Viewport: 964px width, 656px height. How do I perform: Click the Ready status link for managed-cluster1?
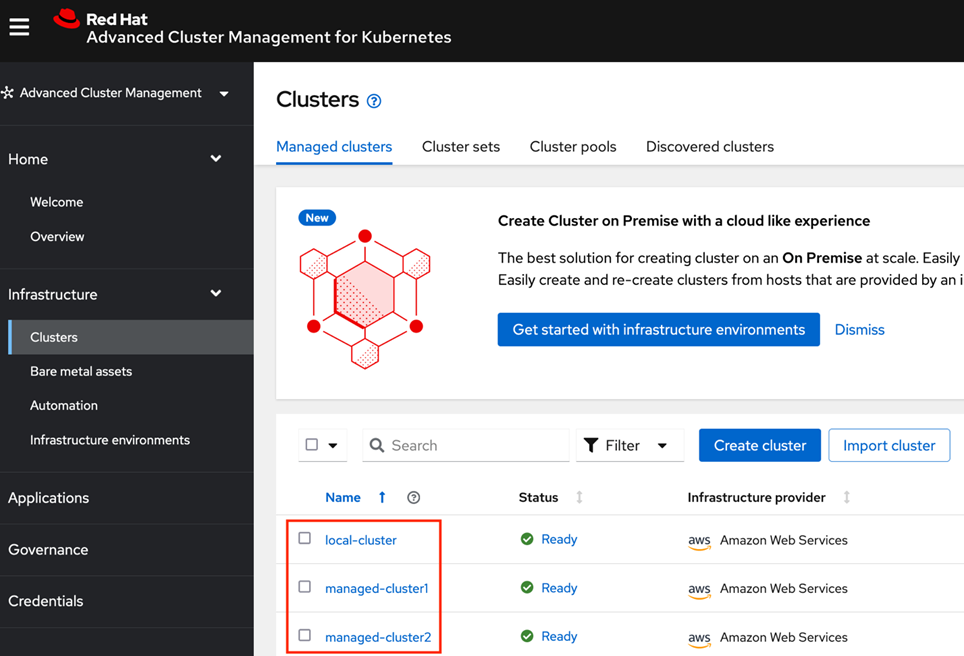(559, 588)
